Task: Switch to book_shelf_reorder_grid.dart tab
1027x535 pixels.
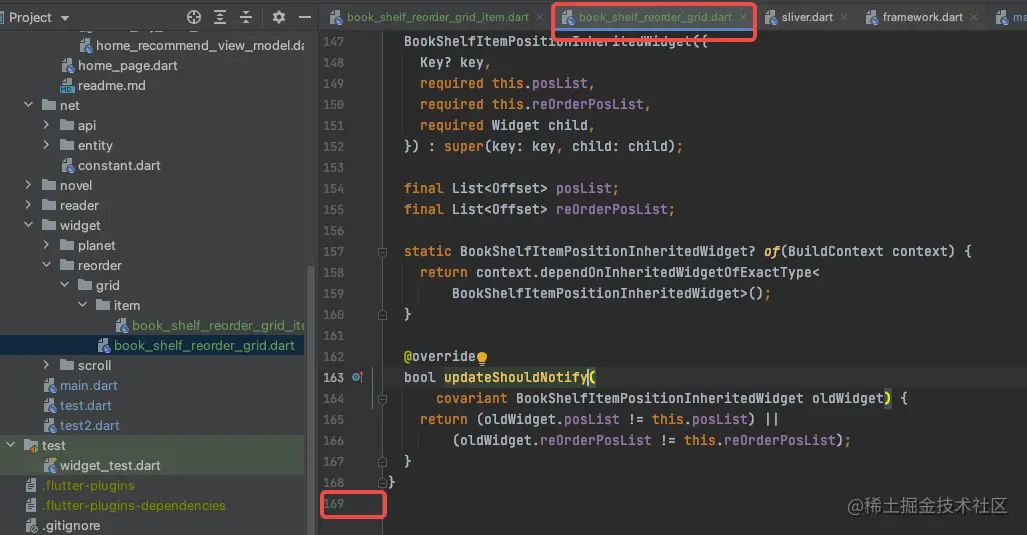Action: pos(654,17)
